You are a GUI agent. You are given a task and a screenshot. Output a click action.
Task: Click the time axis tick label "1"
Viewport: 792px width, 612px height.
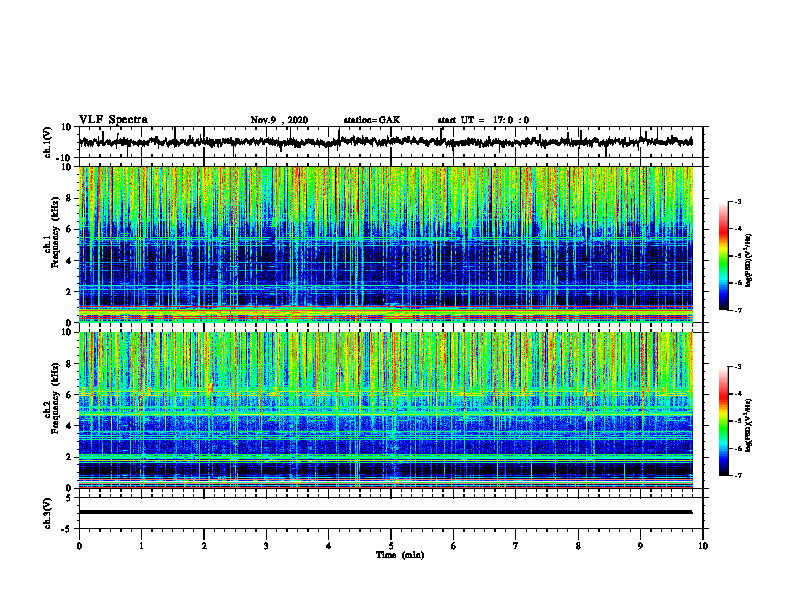click(141, 546)
